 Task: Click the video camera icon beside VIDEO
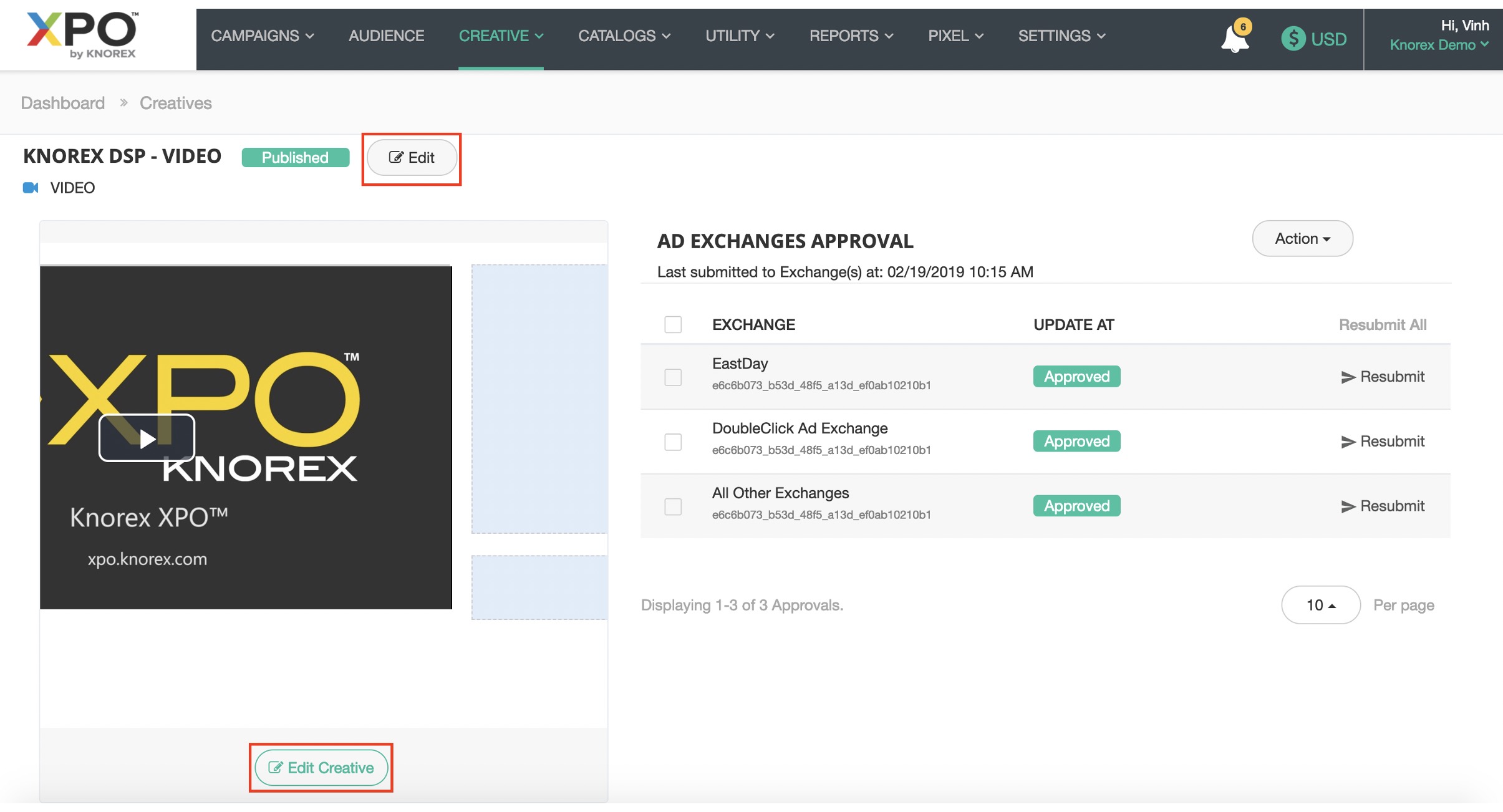(31, 188)
